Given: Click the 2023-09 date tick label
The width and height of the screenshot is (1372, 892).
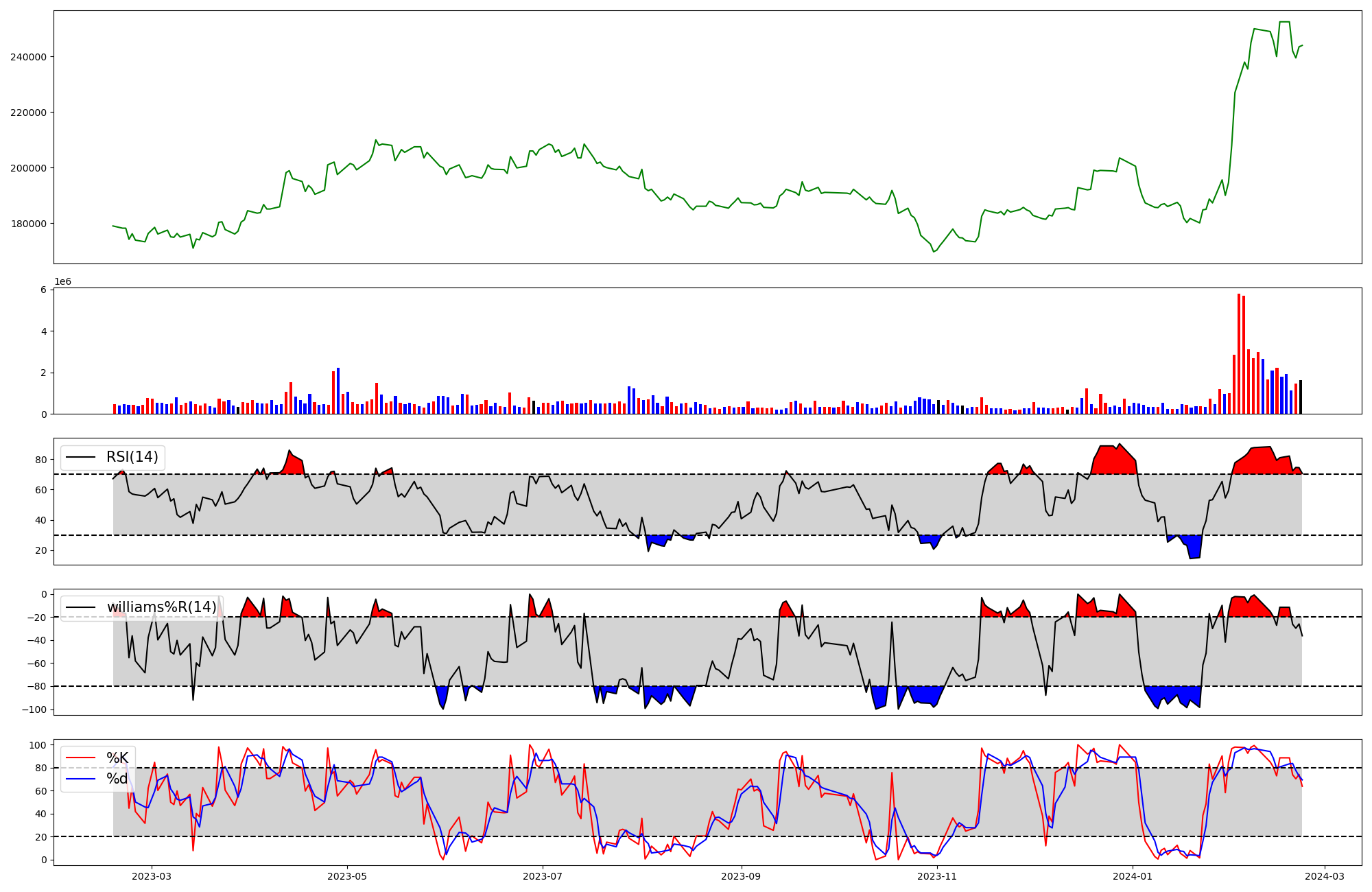Looking at the screenshot, I should click(741, 876).
